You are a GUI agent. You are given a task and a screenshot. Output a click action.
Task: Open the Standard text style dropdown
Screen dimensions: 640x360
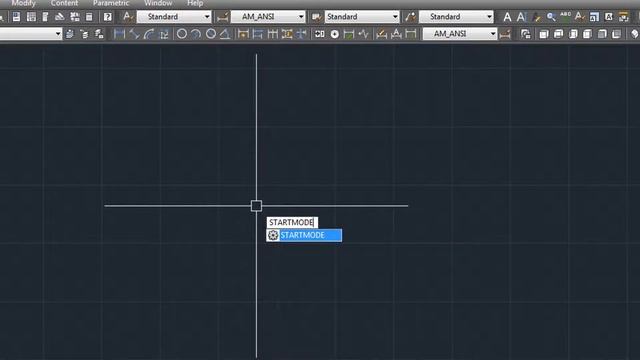tap(174, 17)
